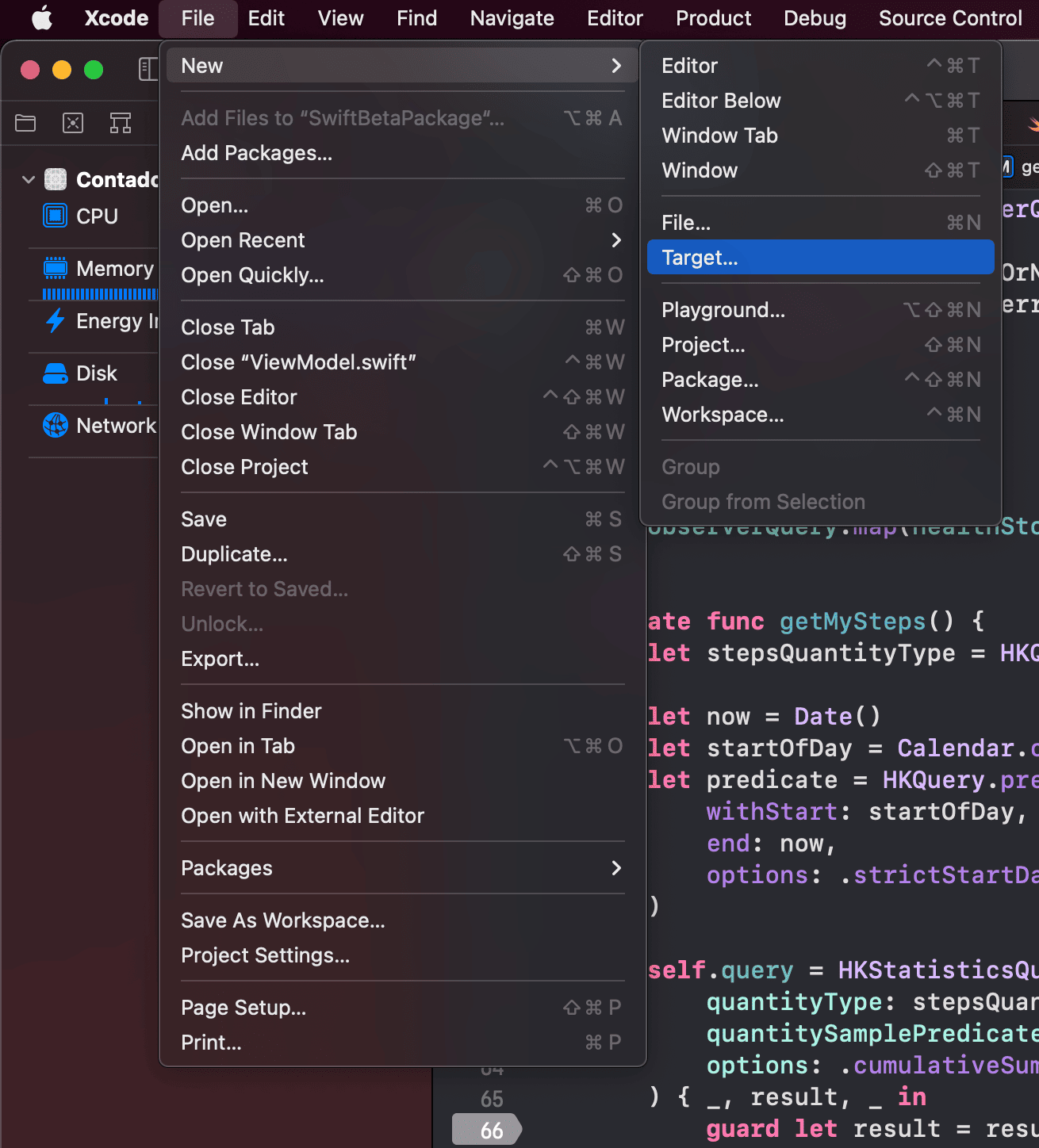Choose Save menu item

coord(402,519)
